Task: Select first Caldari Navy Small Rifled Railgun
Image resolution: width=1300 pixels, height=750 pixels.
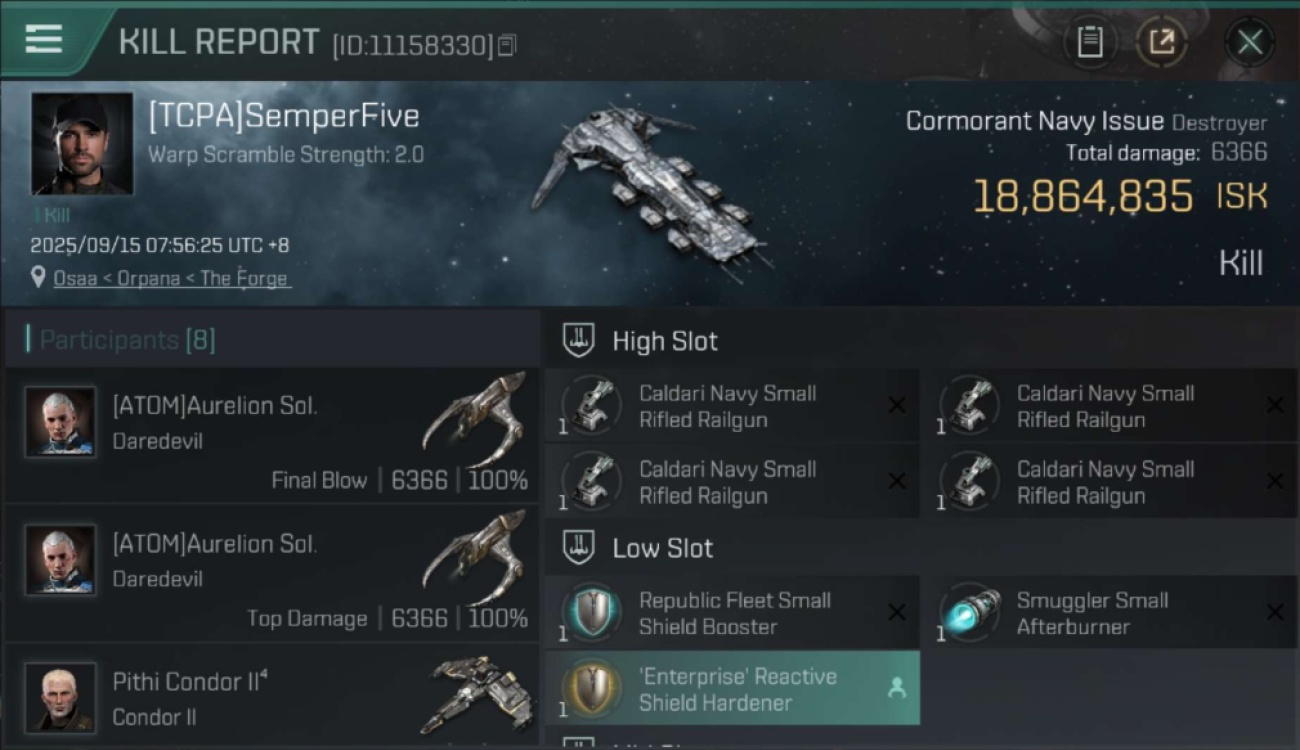Action: coord(732,406)
